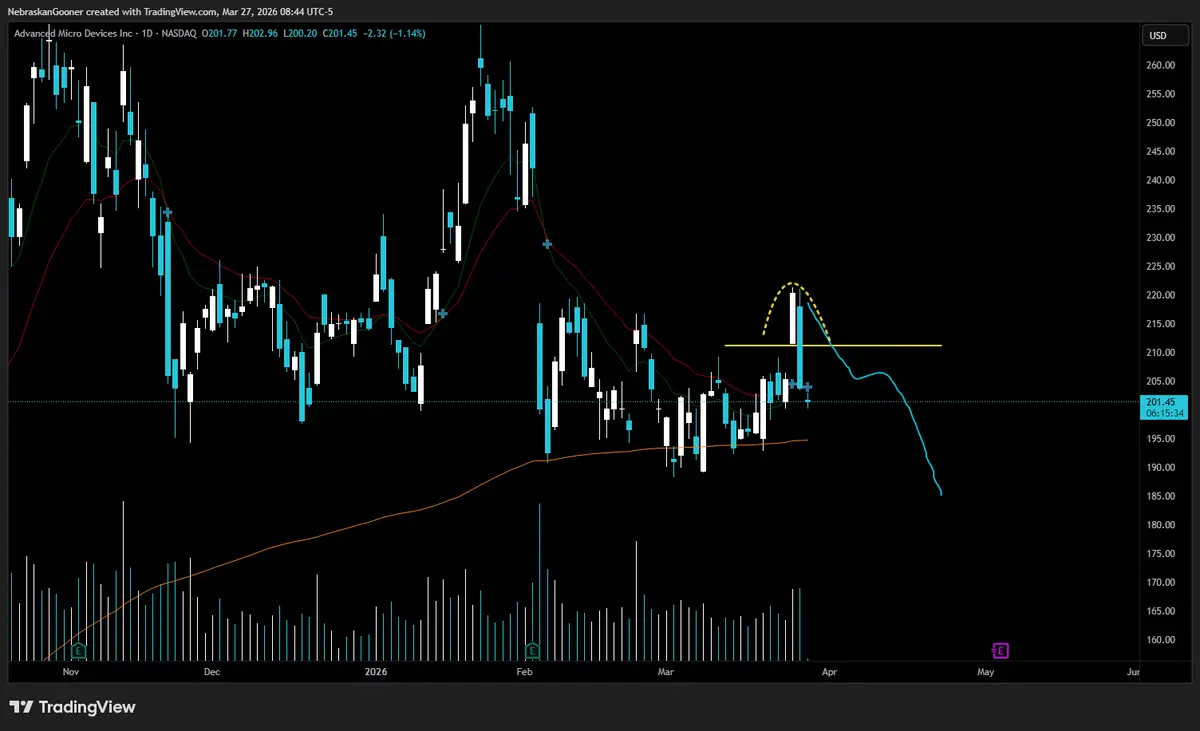Click the 260.00 price axis label
The image size is (1200, 731).
pos(1163,66)
